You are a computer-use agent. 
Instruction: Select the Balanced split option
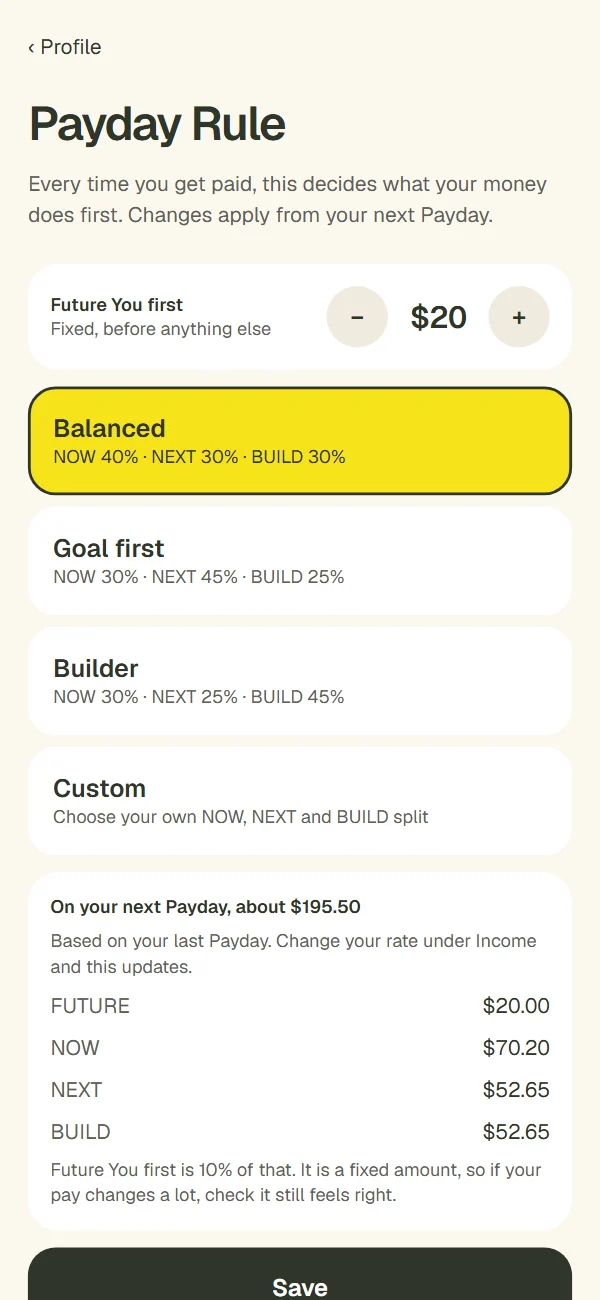pyautogui.click(x=300, y=441)
